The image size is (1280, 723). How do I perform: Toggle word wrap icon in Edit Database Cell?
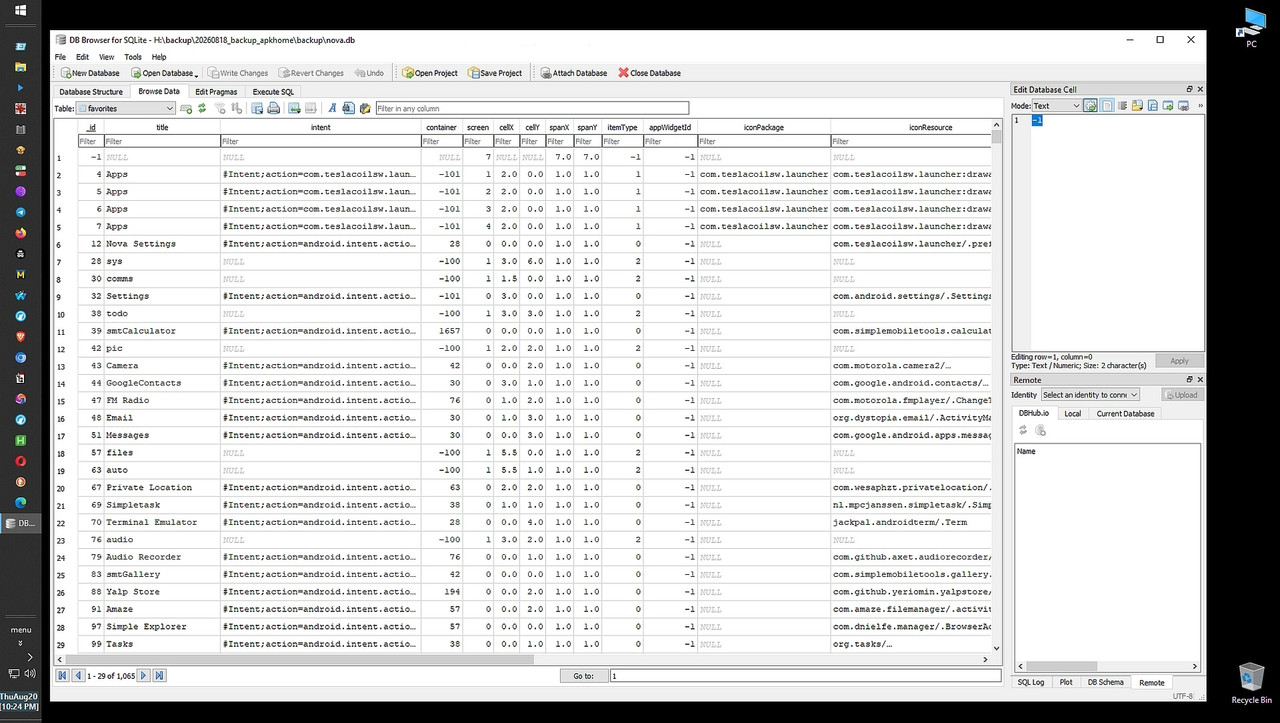(1107, 105)
